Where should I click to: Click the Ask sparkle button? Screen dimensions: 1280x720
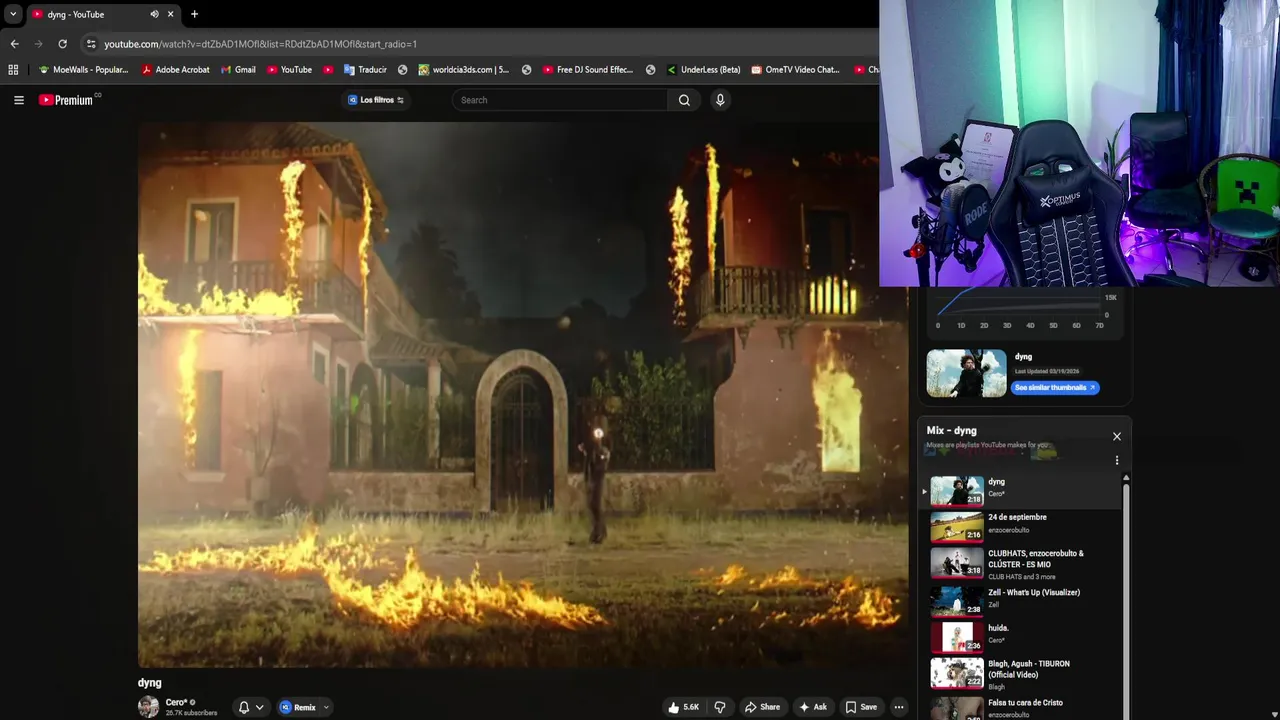point(812,707)
